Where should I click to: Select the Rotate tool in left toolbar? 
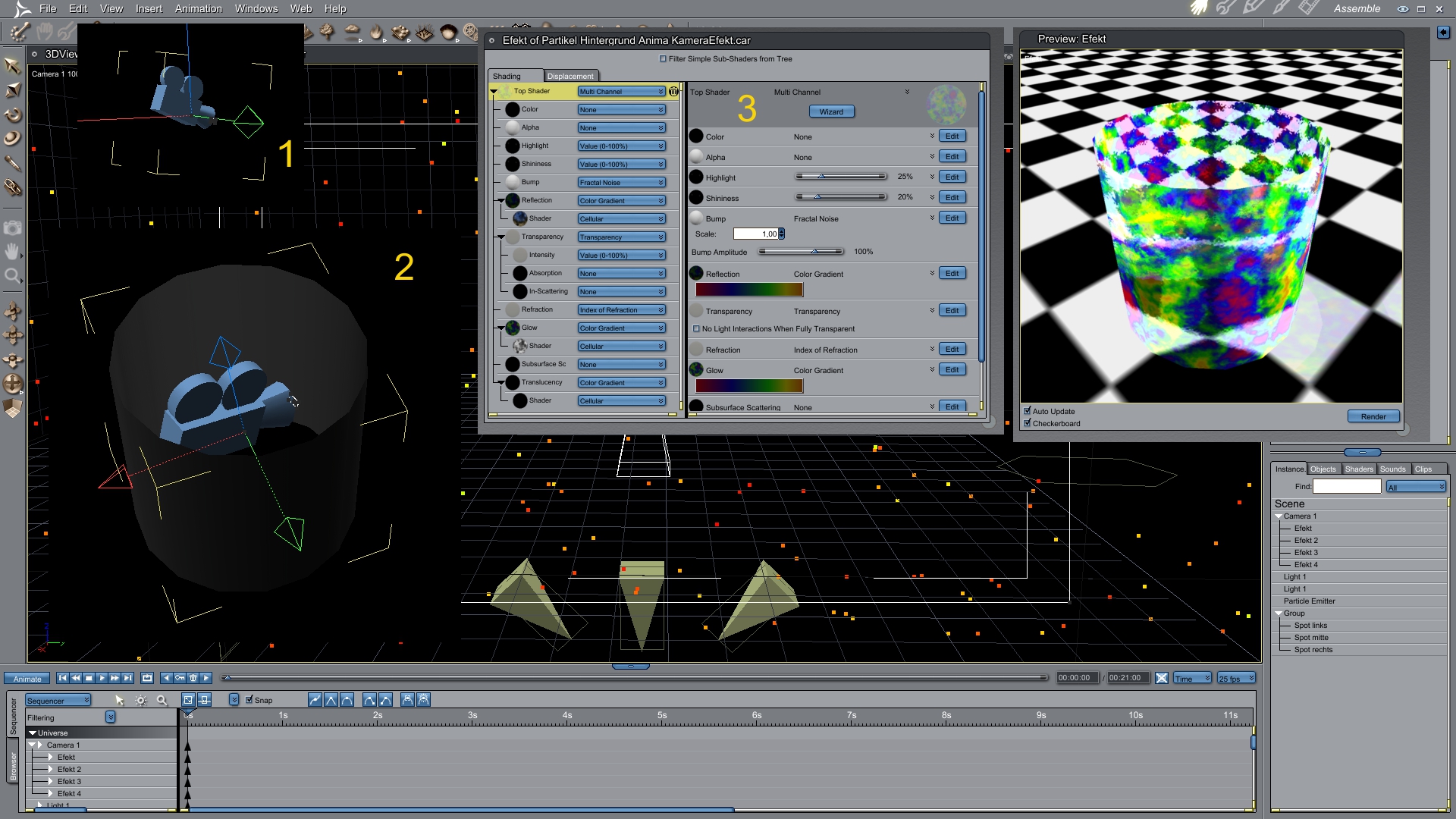click(x=13, y=115)
